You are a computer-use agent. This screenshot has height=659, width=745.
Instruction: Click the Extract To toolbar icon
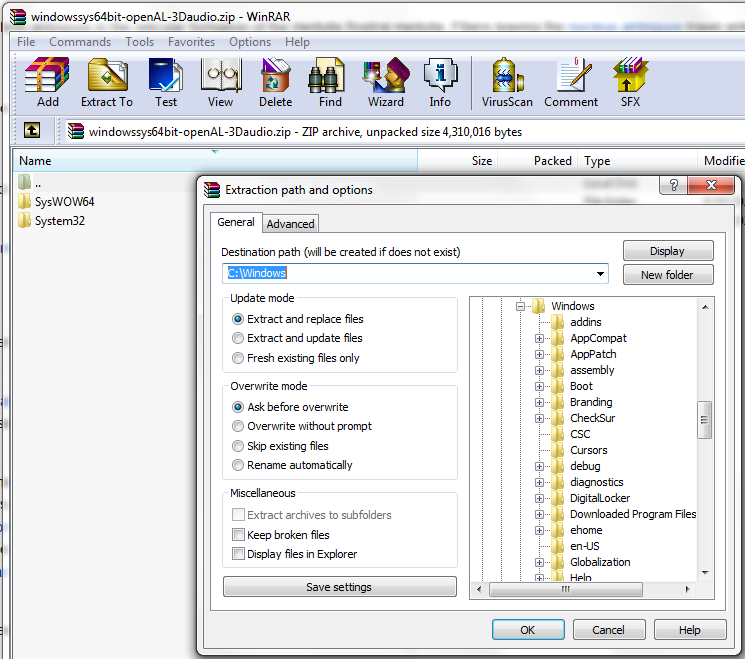tap(107, 75)
